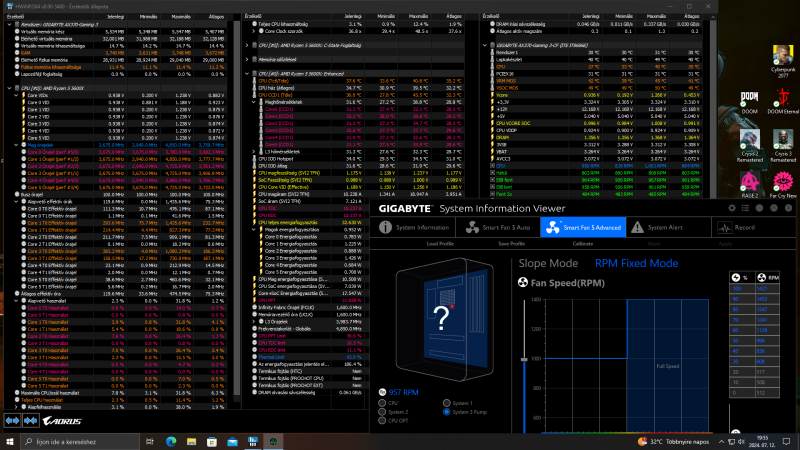Open the settings gear in System Information Viewer

pos(732,208)
